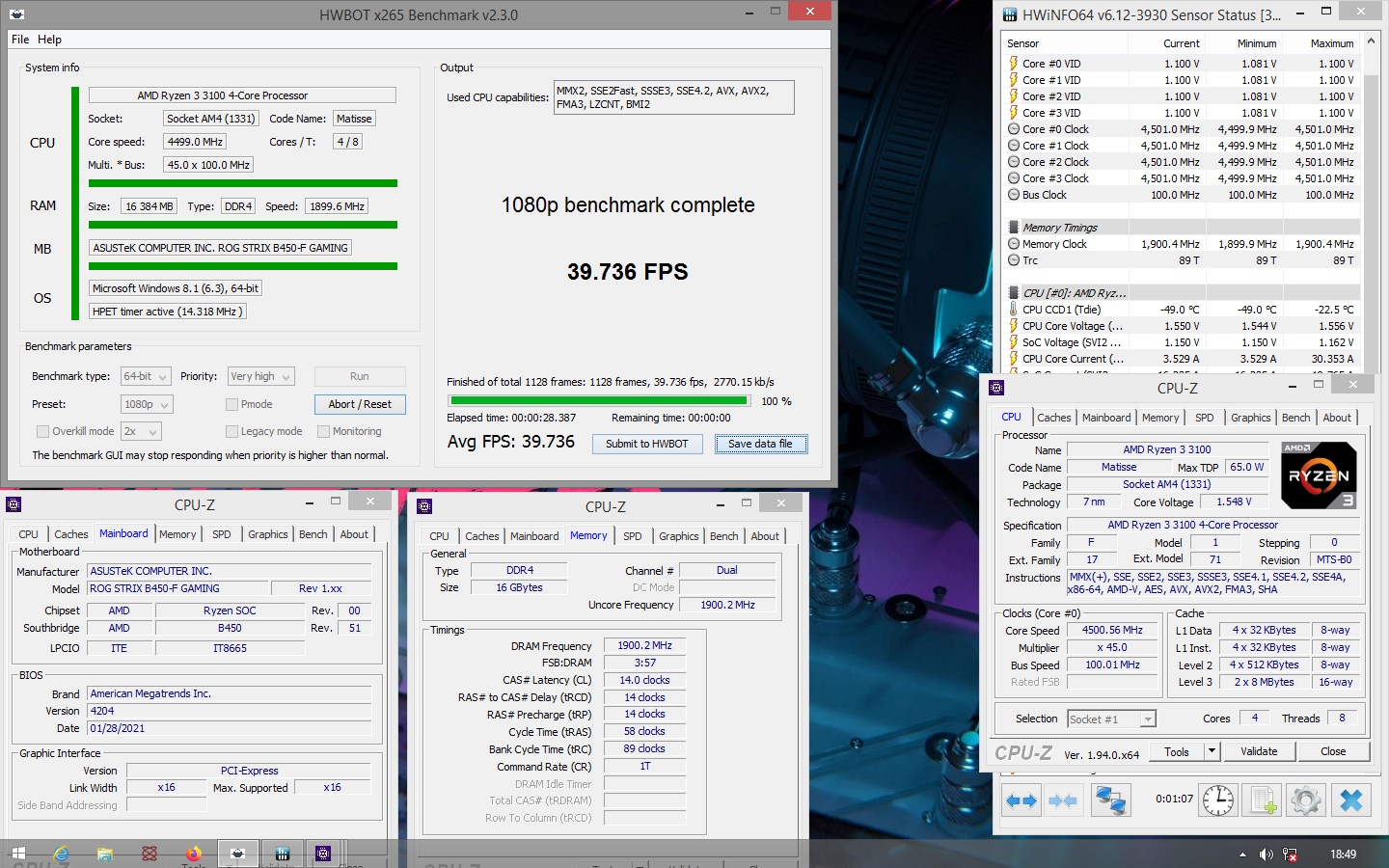
Task: Enable Overkill mode checkbox
Action: pos(42,431)
